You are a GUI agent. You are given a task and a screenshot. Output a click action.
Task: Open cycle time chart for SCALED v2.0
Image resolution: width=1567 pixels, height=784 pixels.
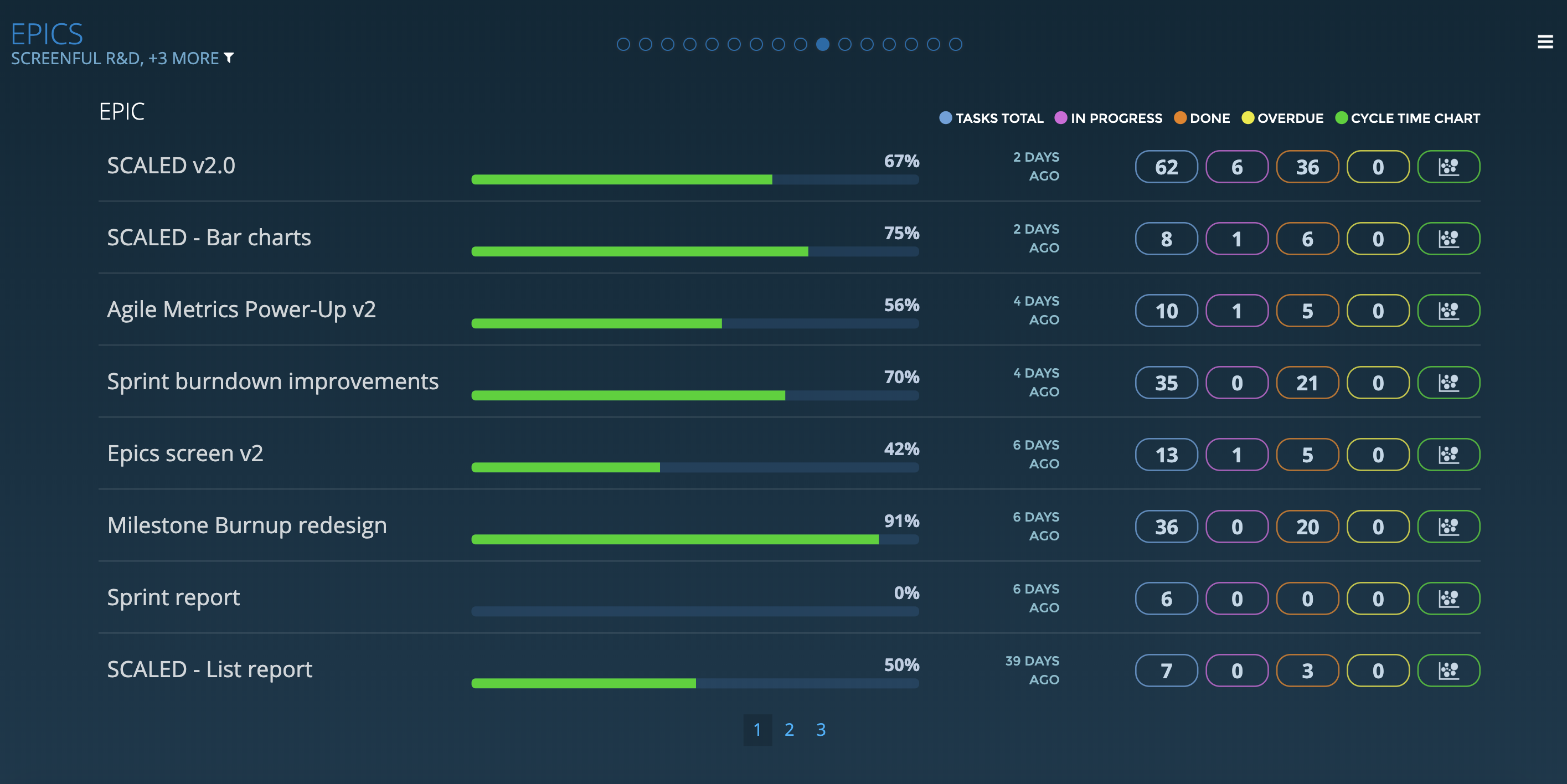pos(1449,167)
